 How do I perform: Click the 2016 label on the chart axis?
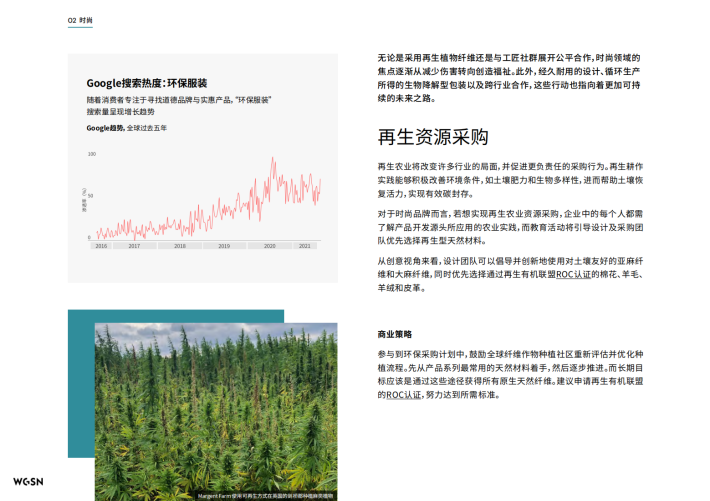pyautogui.click(x=101, y=245)
